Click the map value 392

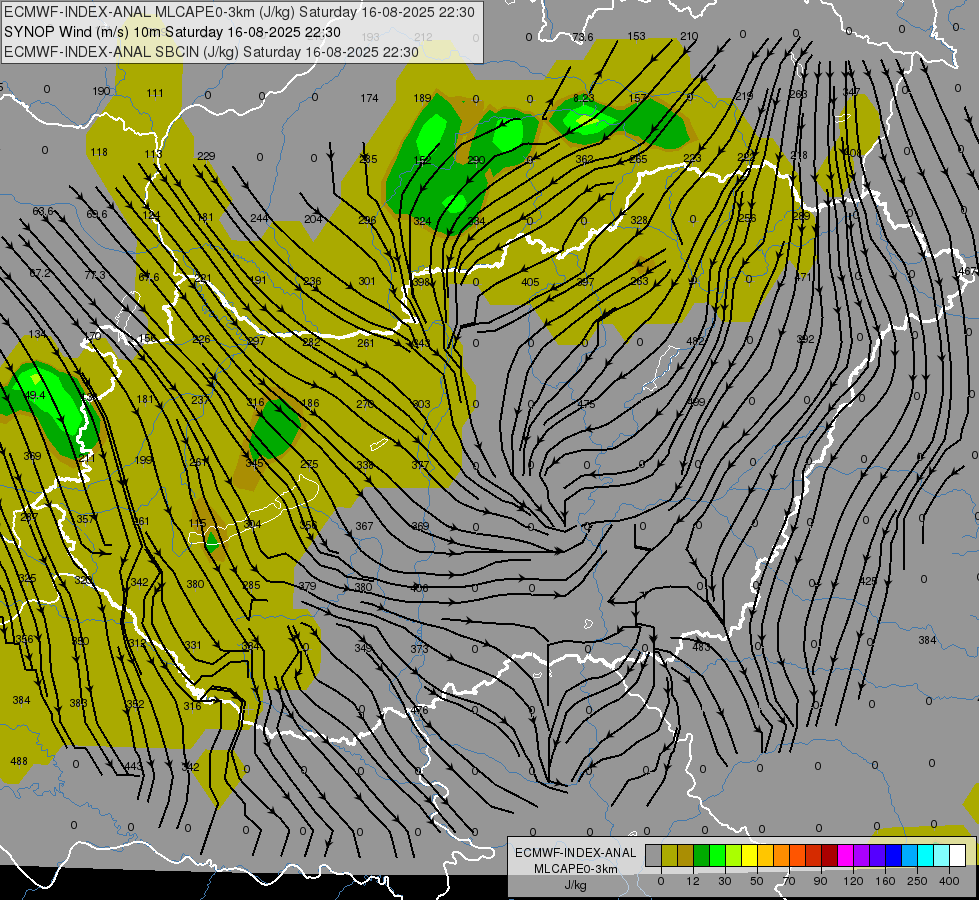click(805, 339)
